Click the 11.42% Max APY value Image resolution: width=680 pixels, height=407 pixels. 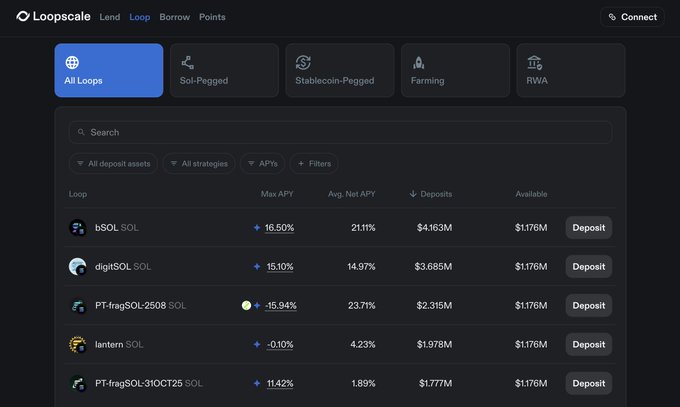pyautogui.click(x=280, y=384)
